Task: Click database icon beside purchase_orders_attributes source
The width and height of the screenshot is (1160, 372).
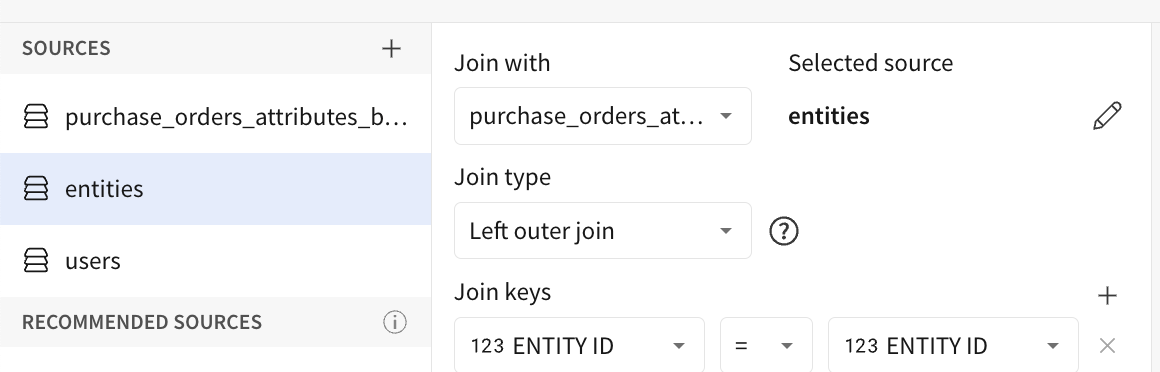Action: click(36, 117)
